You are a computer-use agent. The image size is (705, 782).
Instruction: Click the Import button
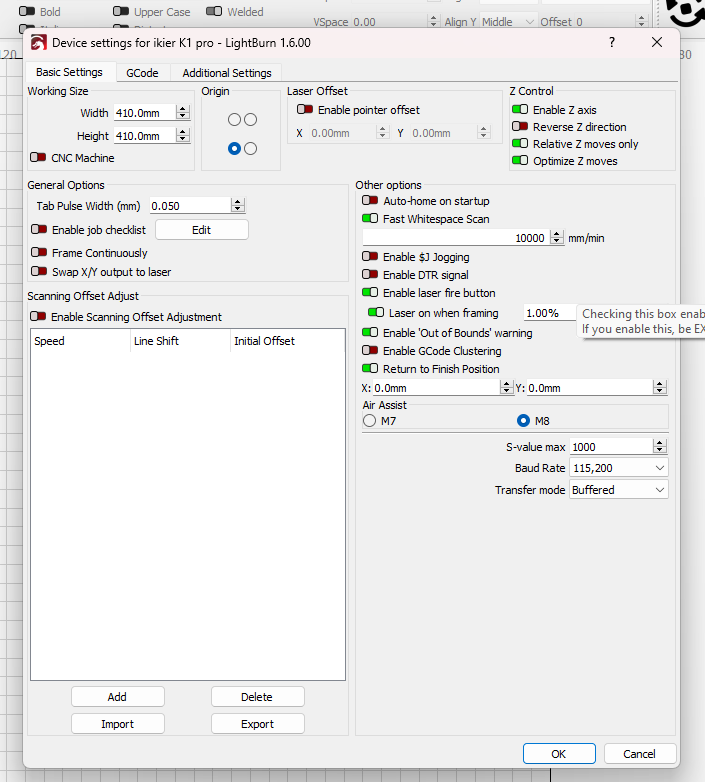click(x=118, y=724)
